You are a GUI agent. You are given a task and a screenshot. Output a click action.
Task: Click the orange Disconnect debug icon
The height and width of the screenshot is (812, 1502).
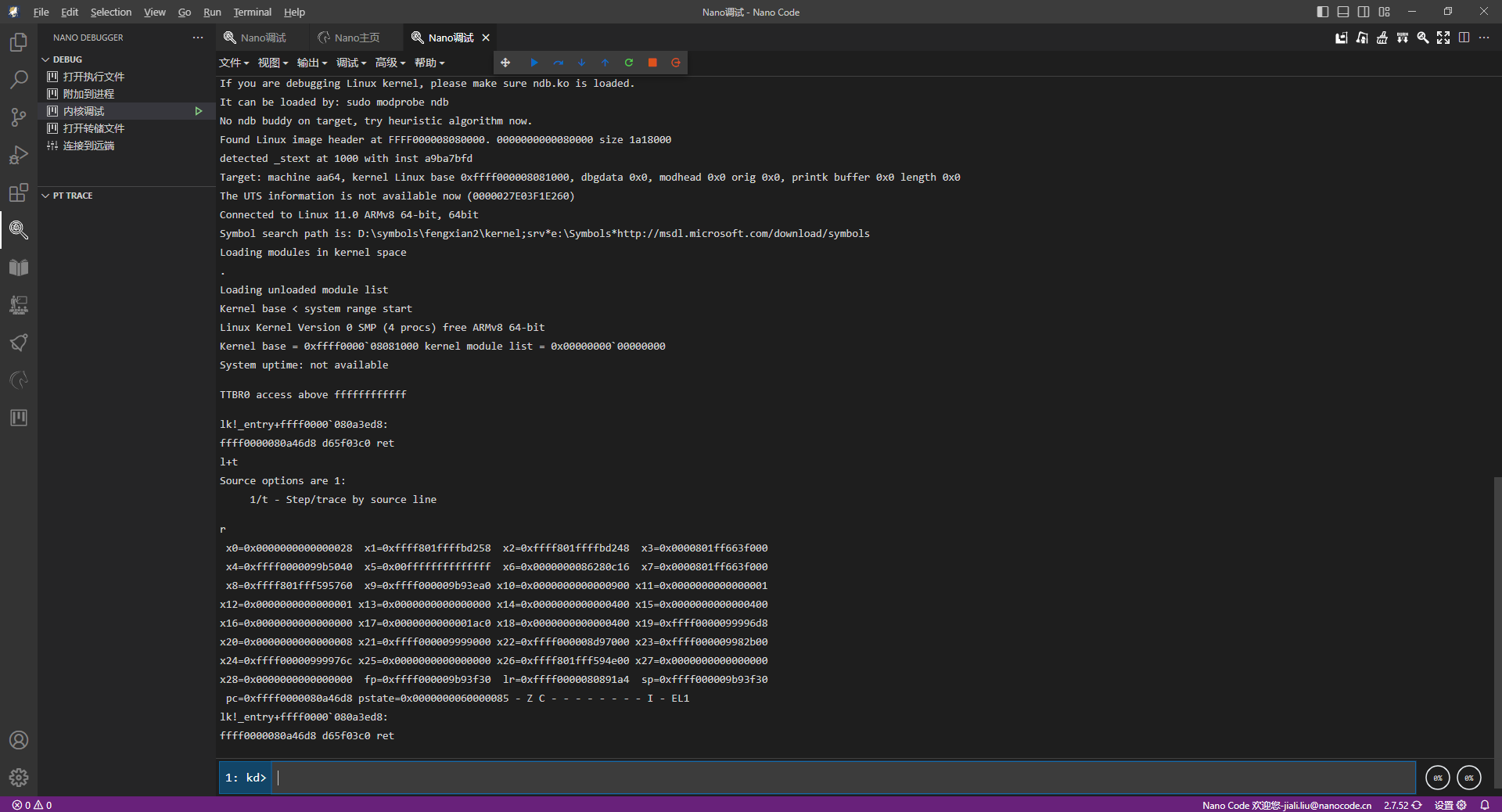(x=676, y=63)
